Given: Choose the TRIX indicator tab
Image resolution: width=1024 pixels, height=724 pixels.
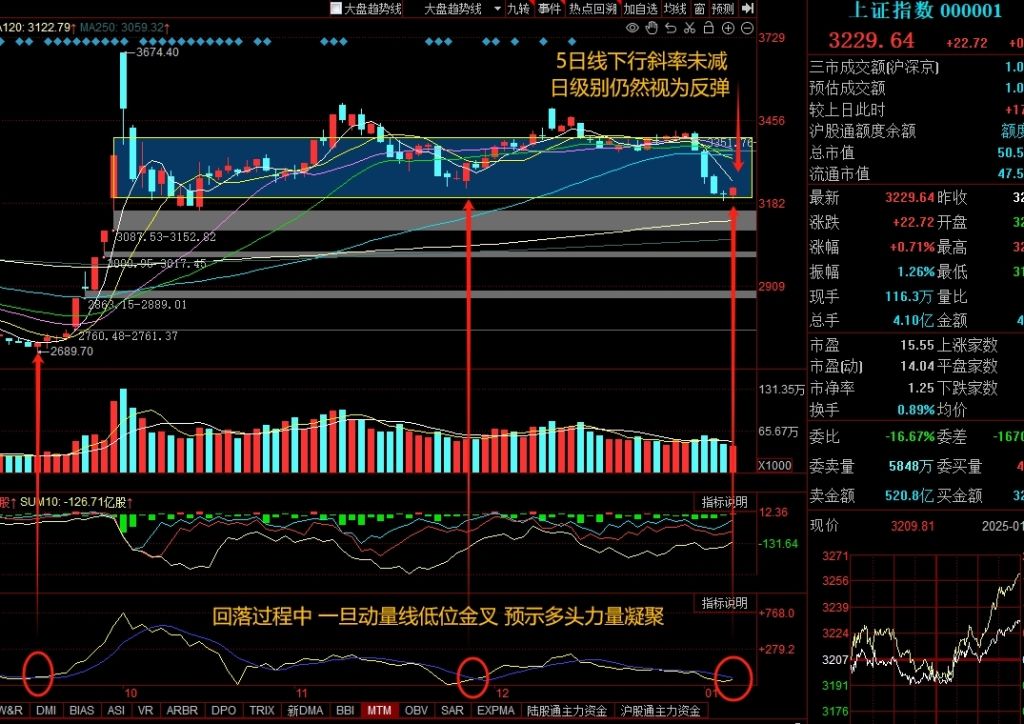Looking at the screenshot, I should (262, 710).
